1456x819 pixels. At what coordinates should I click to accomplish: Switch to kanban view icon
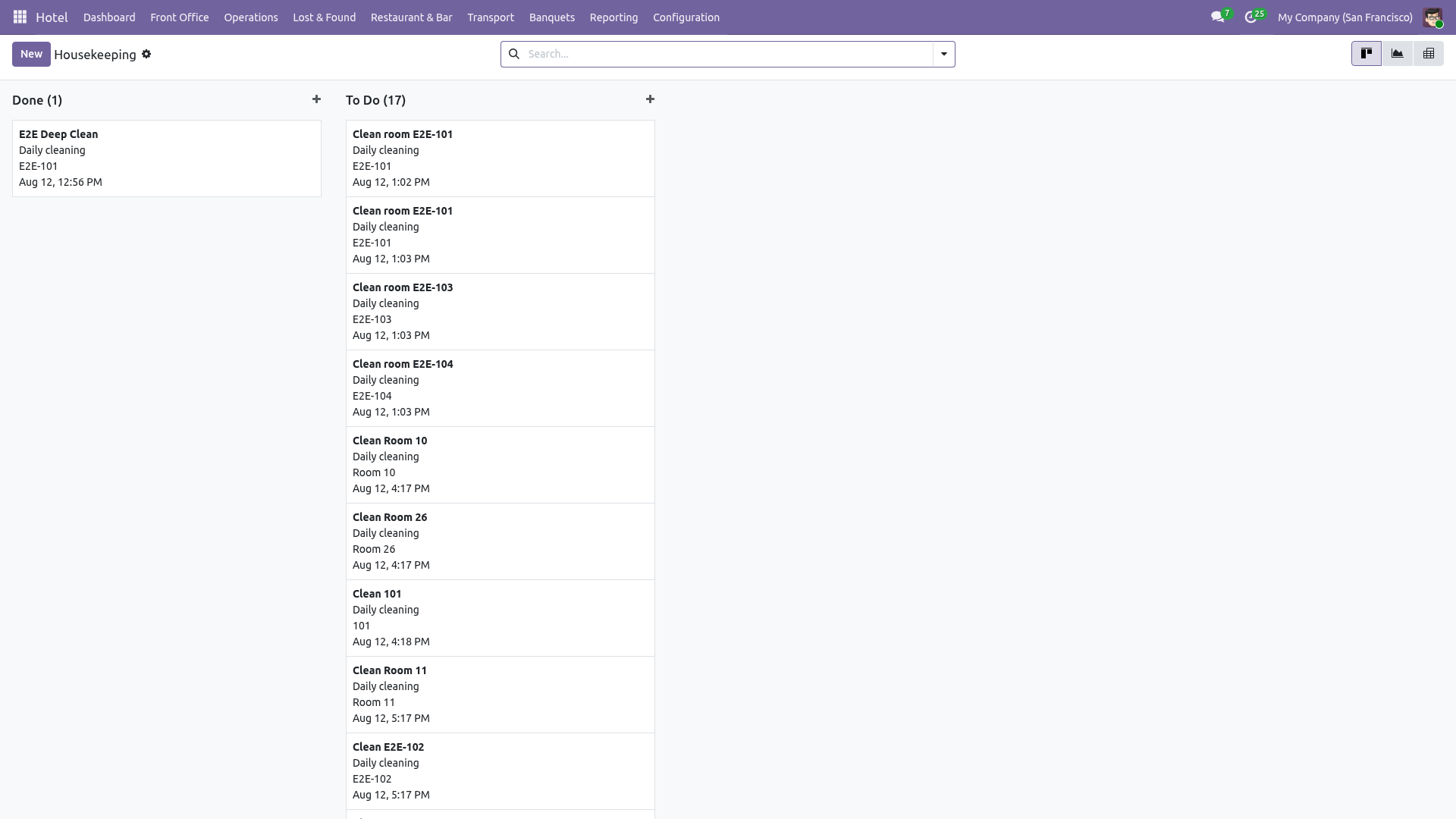pyautogui.click(x=1367, y=54)
